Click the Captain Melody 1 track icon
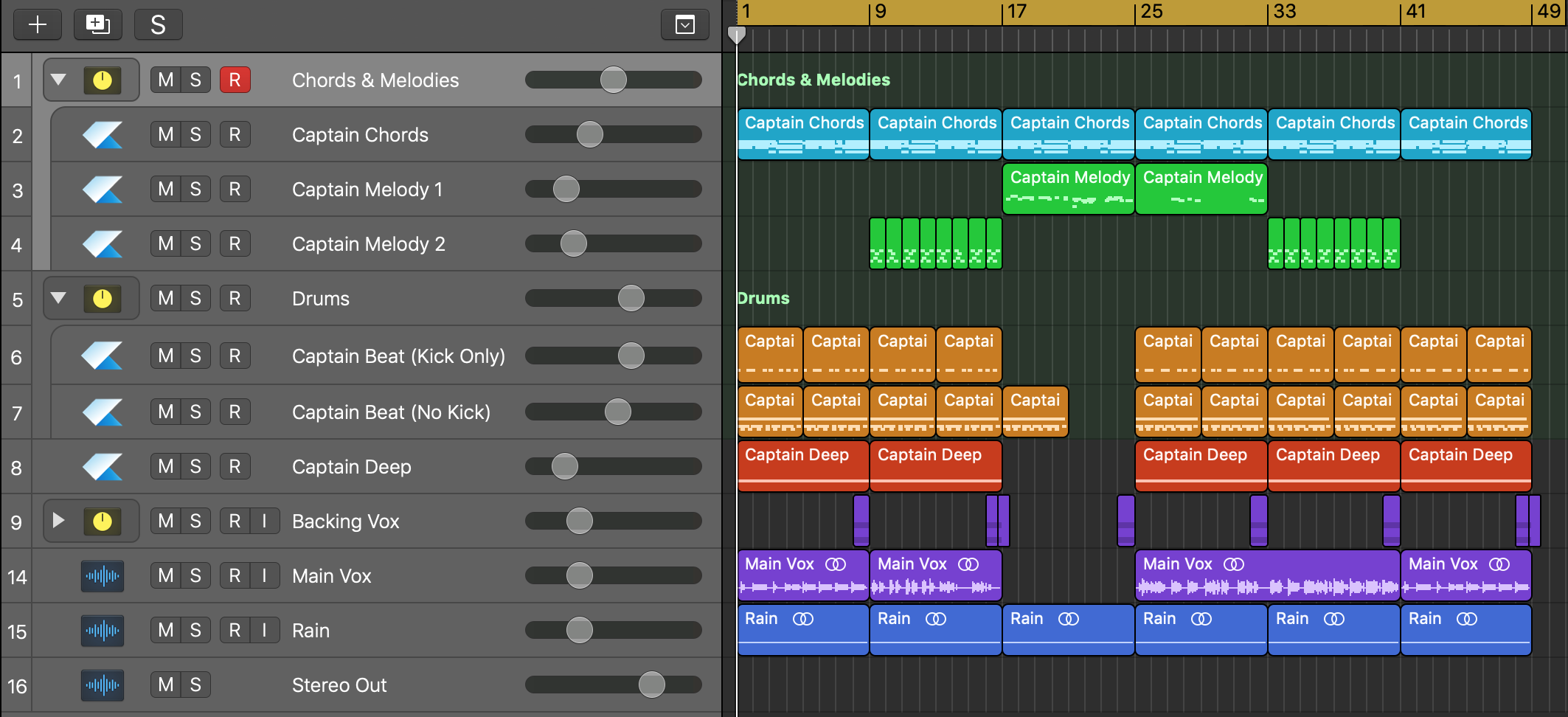 pyautogui.click(x=103, y=189)
